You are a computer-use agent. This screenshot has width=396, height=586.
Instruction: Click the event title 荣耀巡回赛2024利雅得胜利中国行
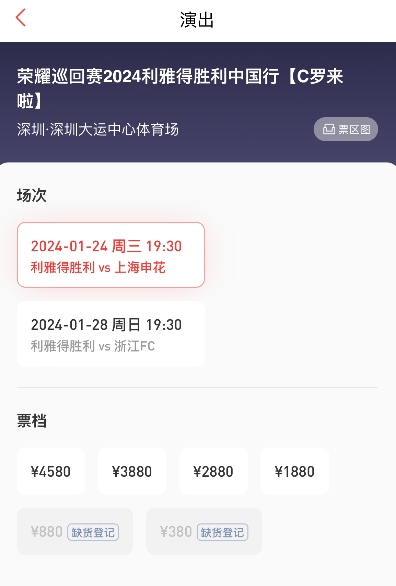[148, 77]
